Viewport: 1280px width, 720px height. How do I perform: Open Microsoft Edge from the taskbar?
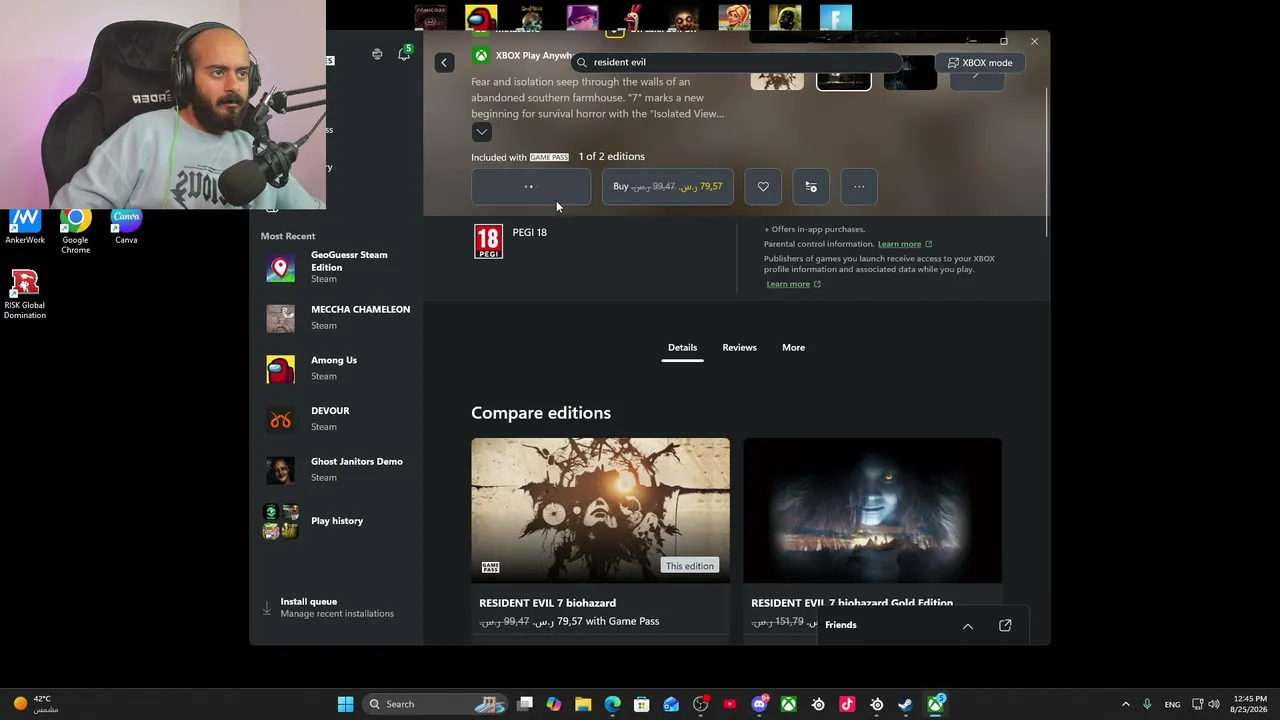(x=613, y=704)
